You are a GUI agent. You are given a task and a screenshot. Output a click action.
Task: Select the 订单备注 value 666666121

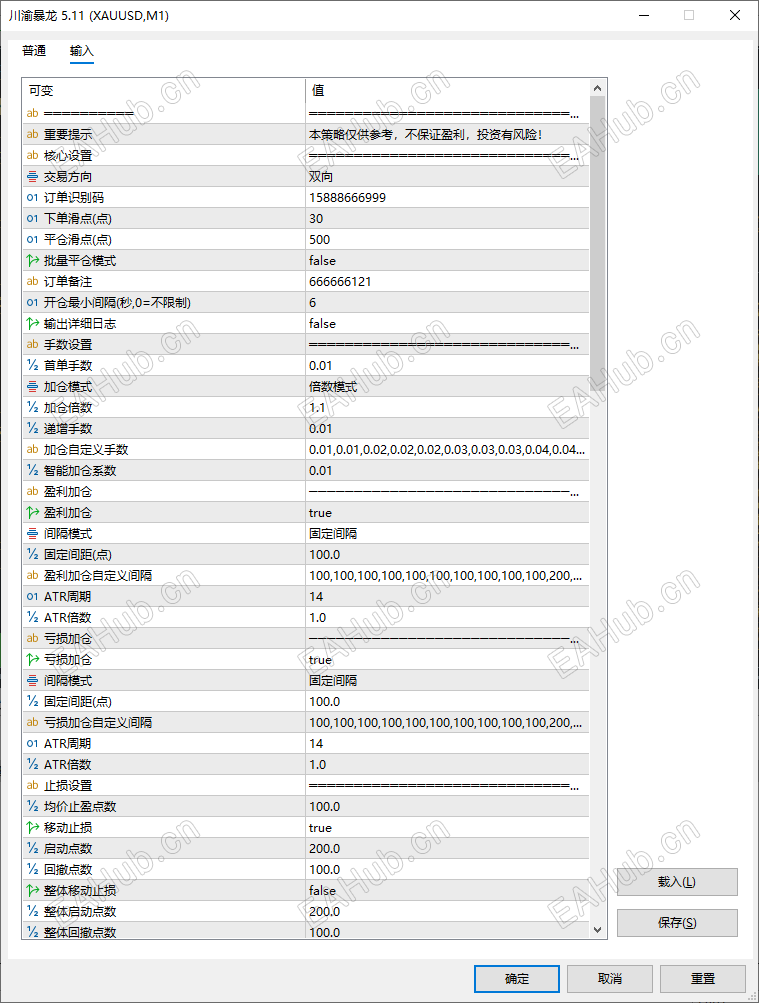[x=340, y=281]
